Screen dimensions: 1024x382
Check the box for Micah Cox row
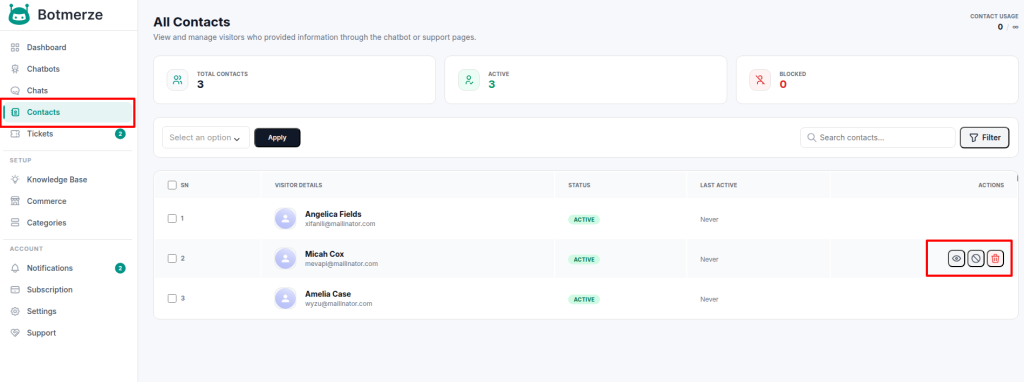pyautogui.click(x=172, y=259)
